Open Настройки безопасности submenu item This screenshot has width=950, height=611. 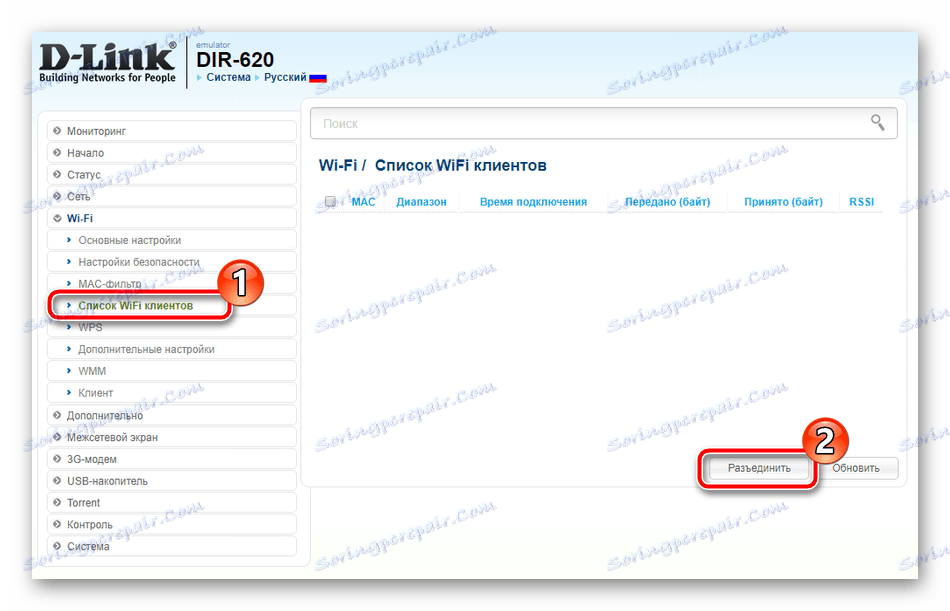172,262
